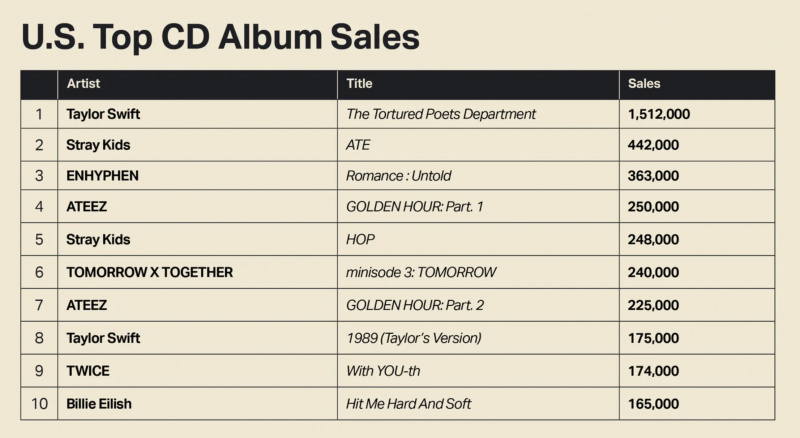This screenshot has height=438, width=800.
Task: Click the 165,000 sales figure
Action: (x=653, y=404)
